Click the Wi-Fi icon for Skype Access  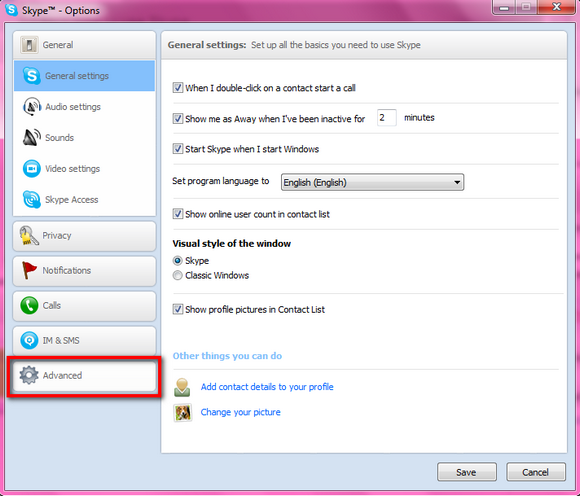point(31,199)
